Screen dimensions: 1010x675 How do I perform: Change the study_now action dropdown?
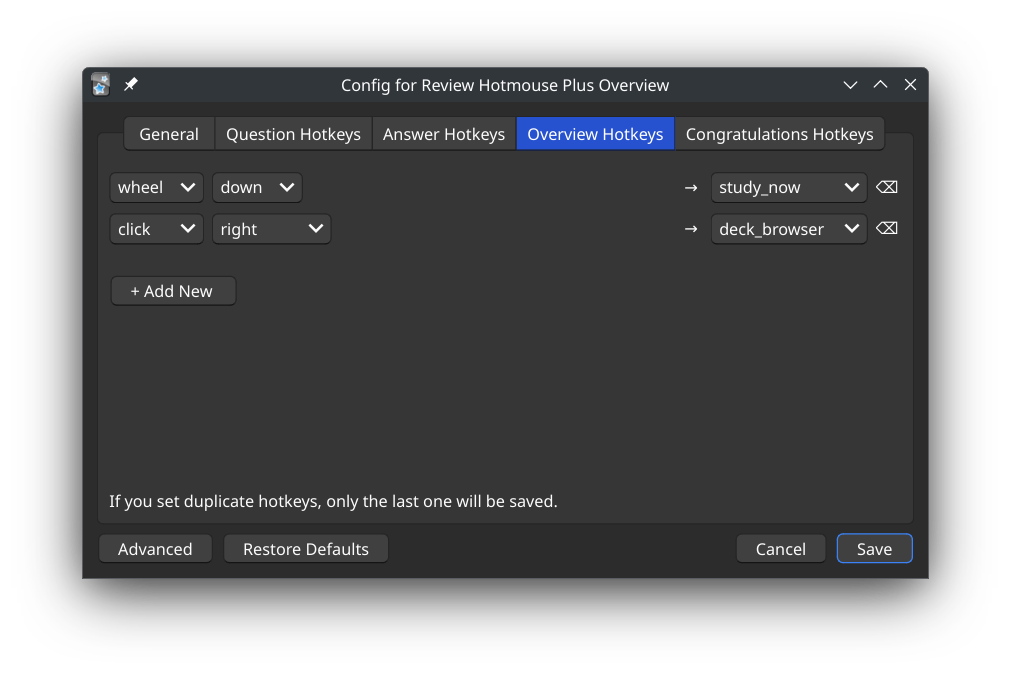pos(788,187)
